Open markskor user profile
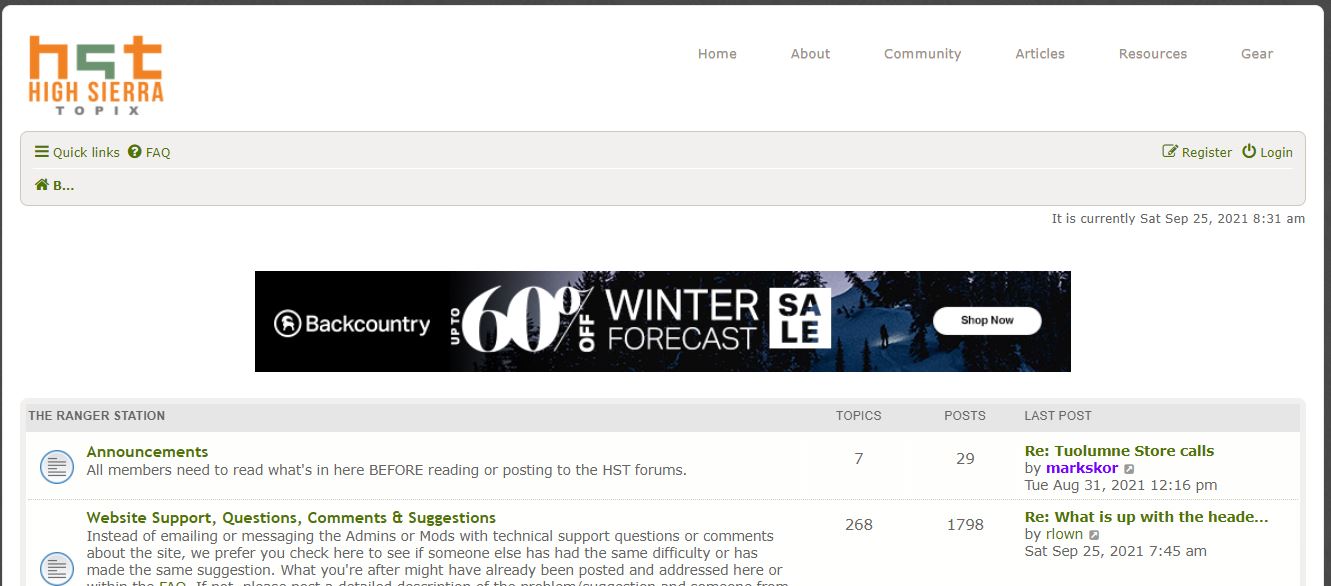 click(x=1082, y=468)
